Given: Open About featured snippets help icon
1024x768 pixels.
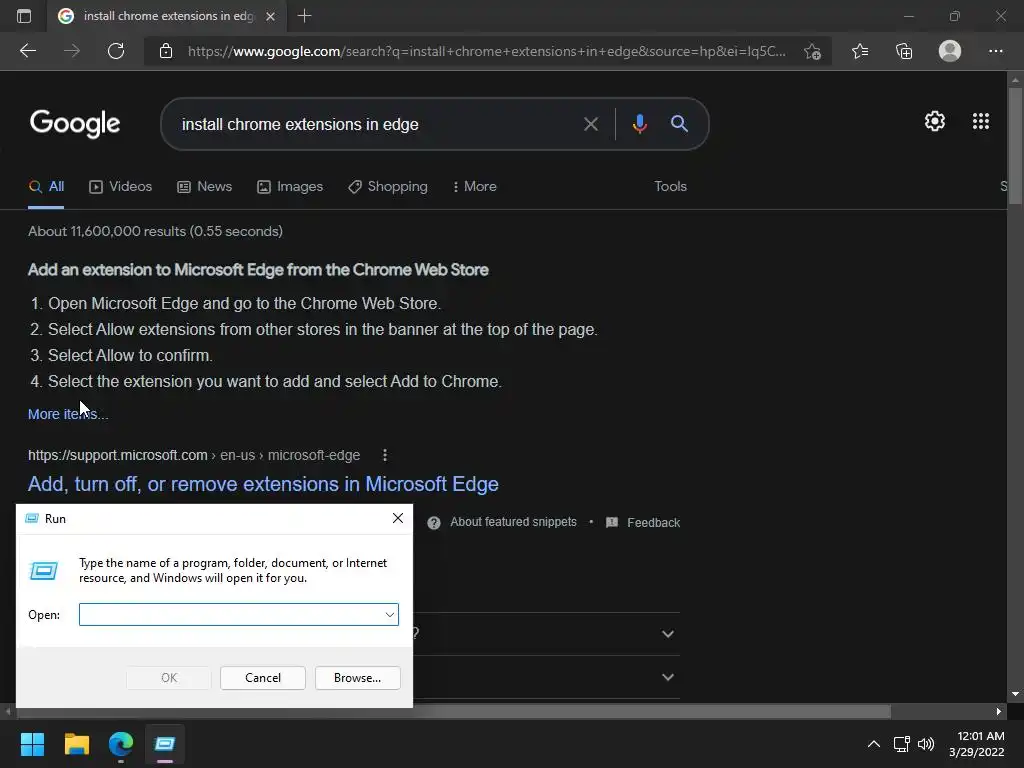Looking at the screenshot, I should 434,522.
